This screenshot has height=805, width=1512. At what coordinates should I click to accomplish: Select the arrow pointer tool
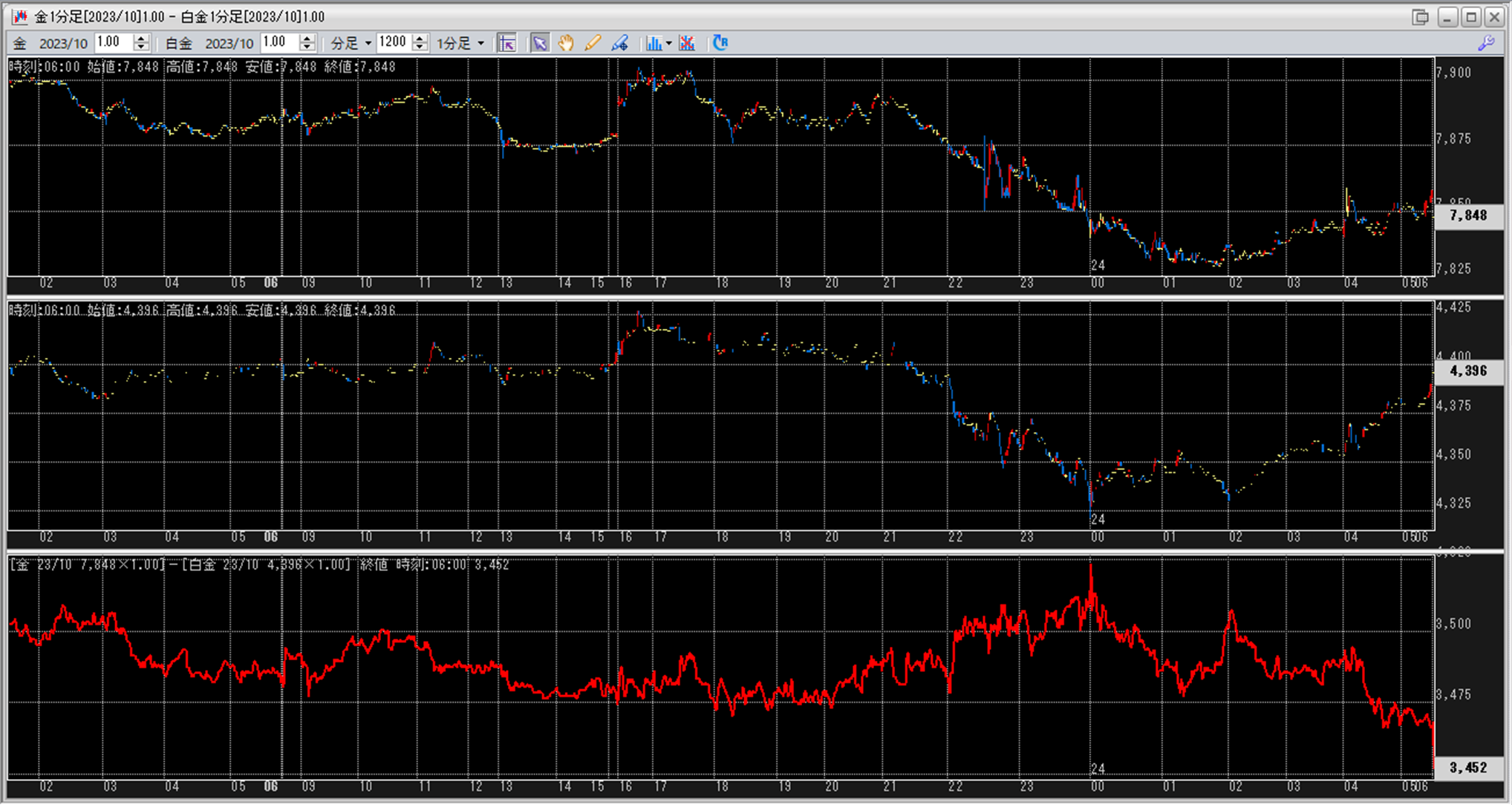coord(540,43)
